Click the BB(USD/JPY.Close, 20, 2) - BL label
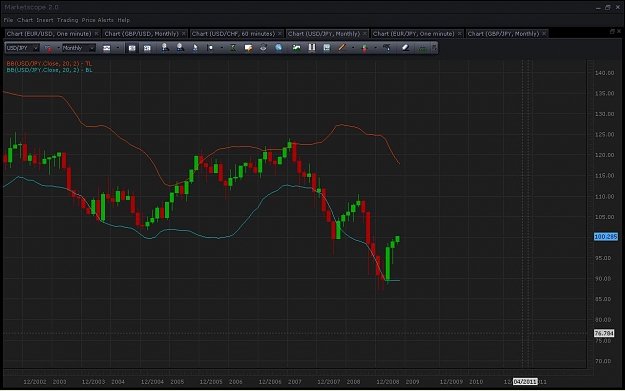 [x=49, y=70]
